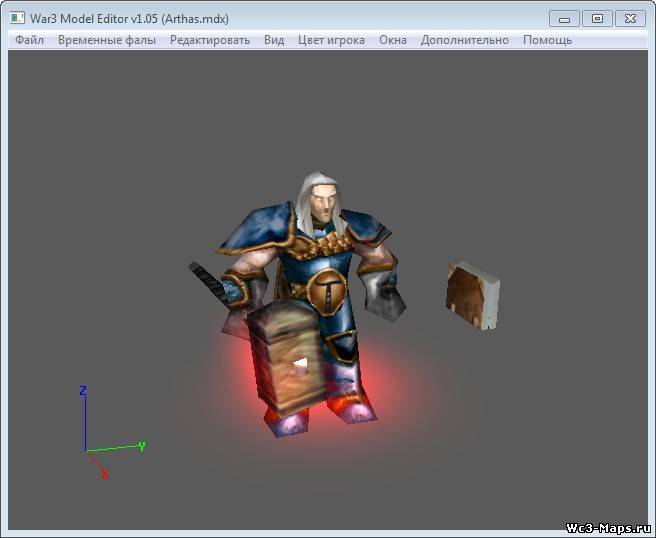Click the green Y axis label

[x=142, y=446]
